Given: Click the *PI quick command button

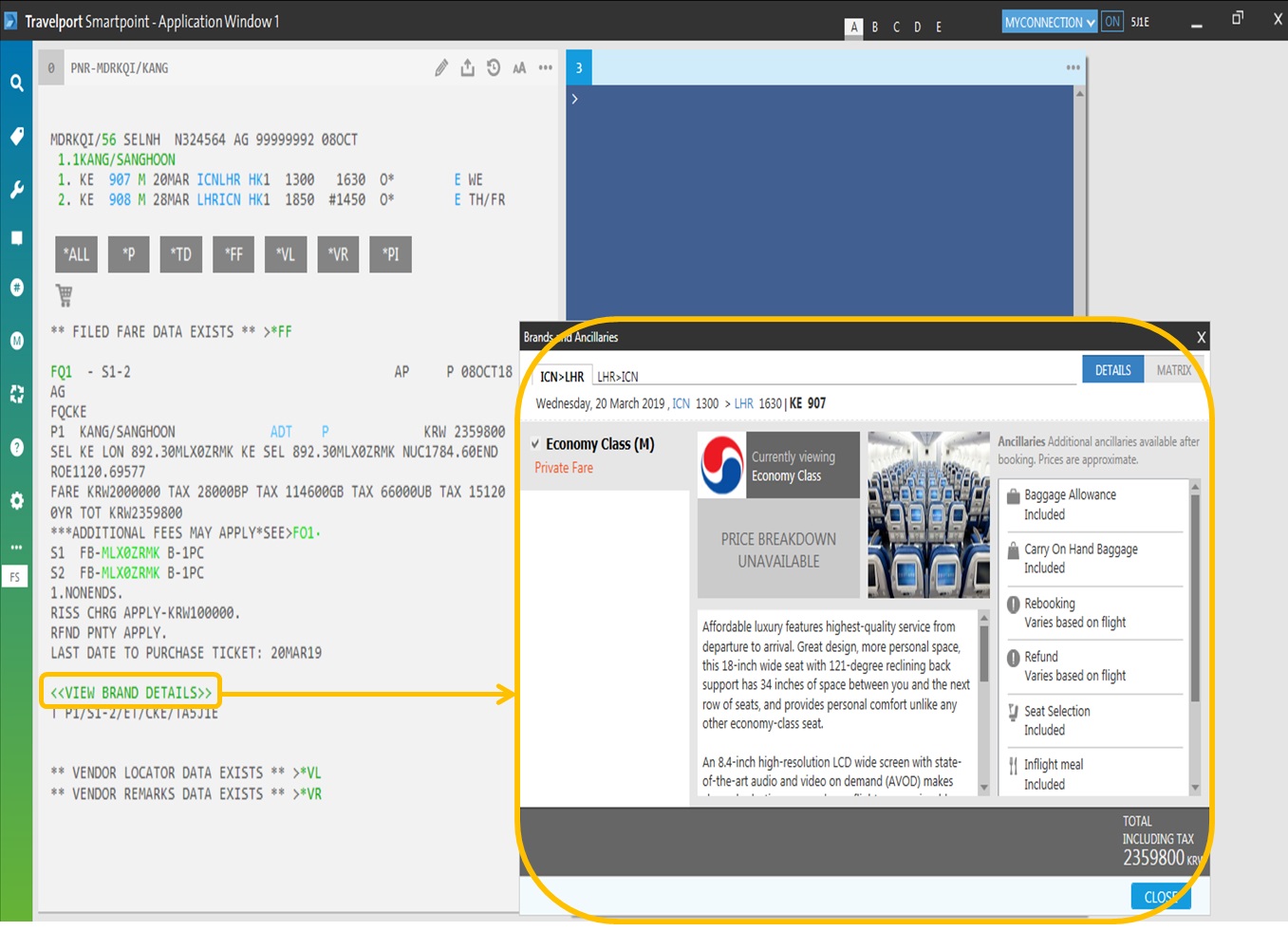Looking at the screenshot, I should pos(390,254).
